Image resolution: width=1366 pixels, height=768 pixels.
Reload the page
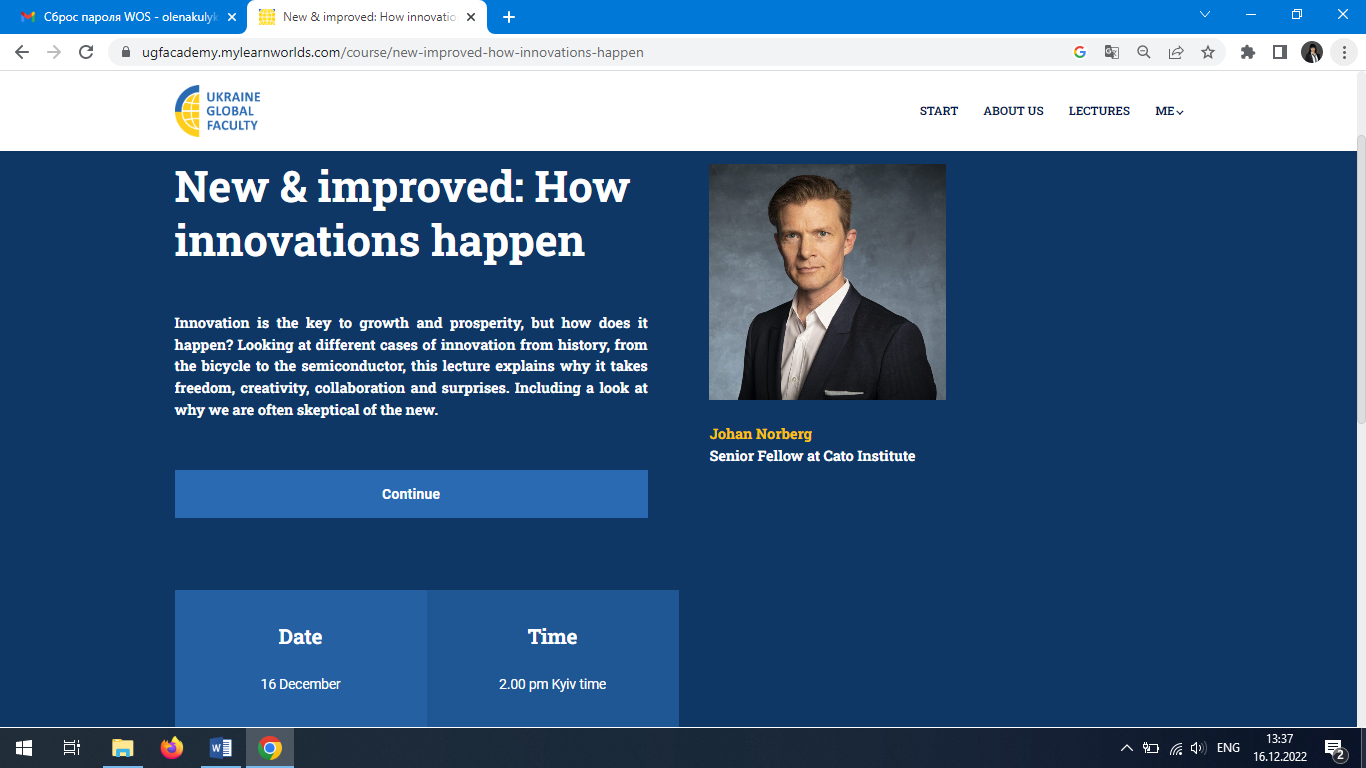point(86,52)
